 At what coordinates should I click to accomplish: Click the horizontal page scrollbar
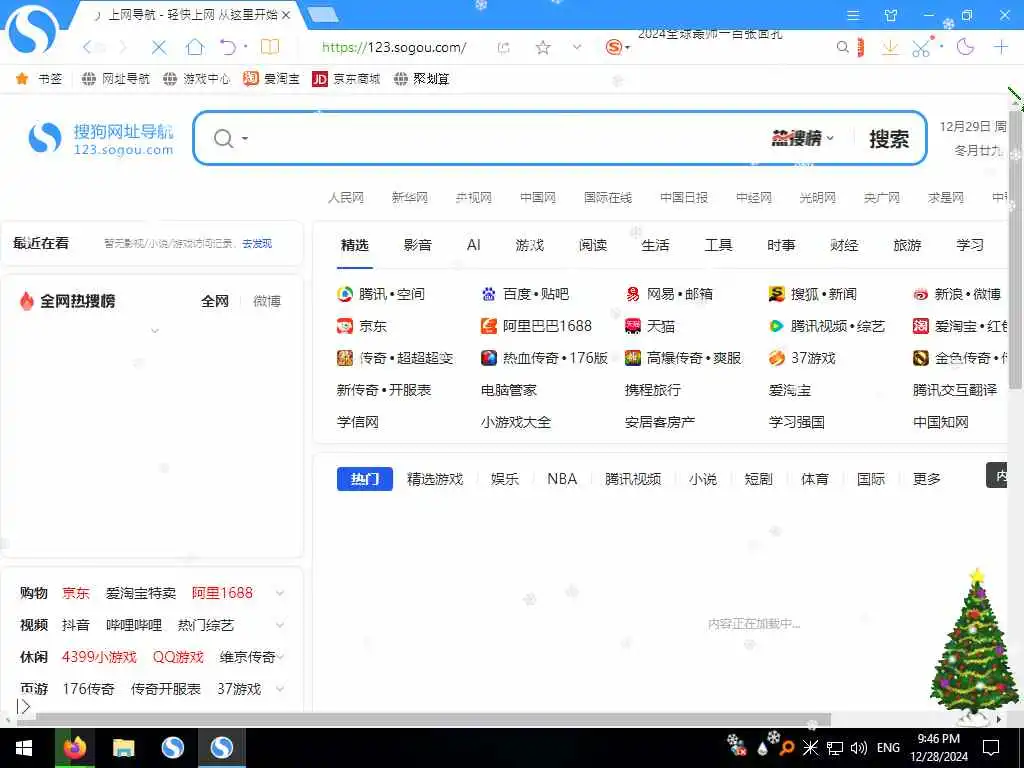[432, 720]
